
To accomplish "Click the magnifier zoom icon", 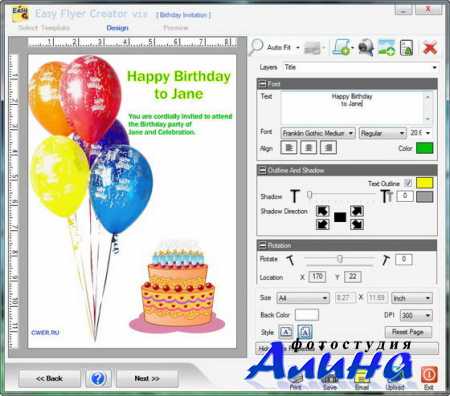I will [x=256, y=47].
